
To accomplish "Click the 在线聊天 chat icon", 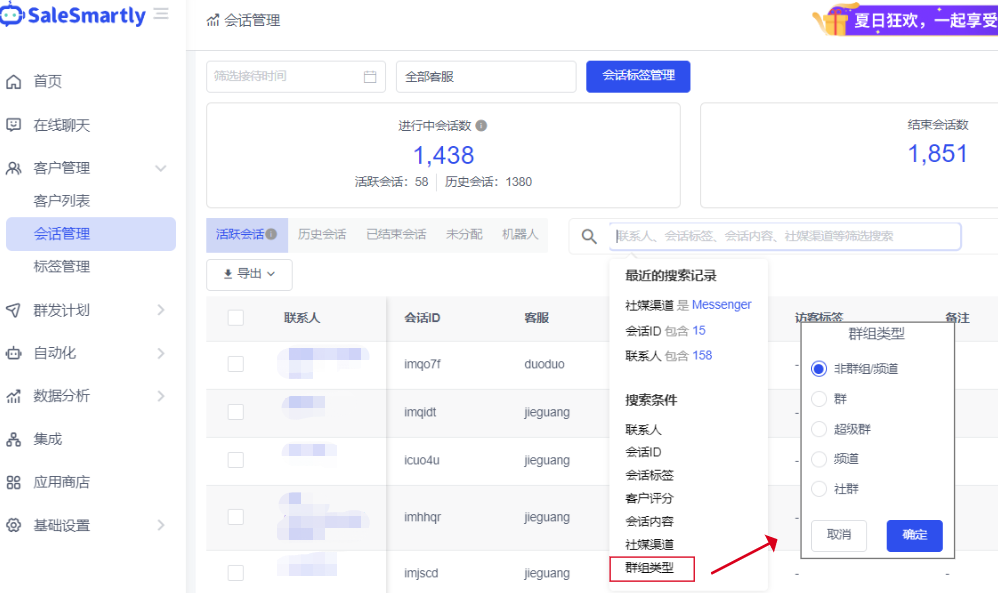I will coord(14,125).
